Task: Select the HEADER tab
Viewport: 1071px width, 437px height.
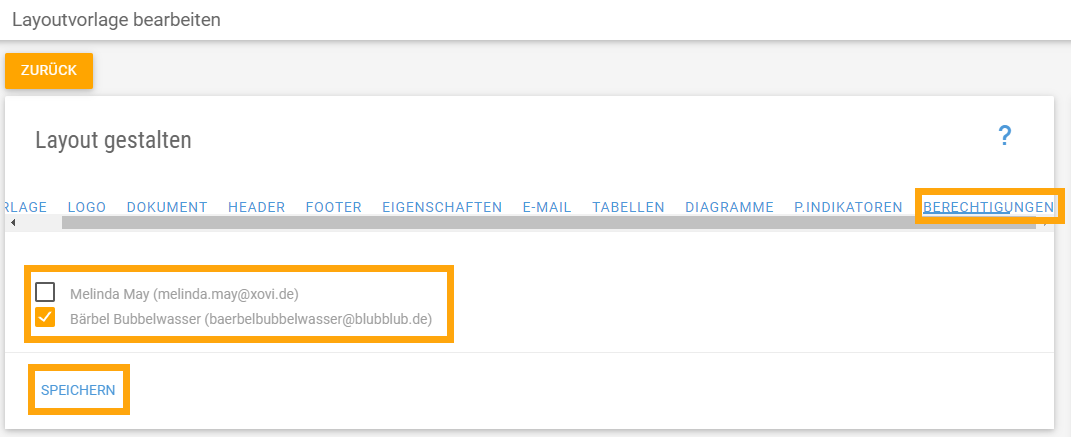Action: [257, 207]
